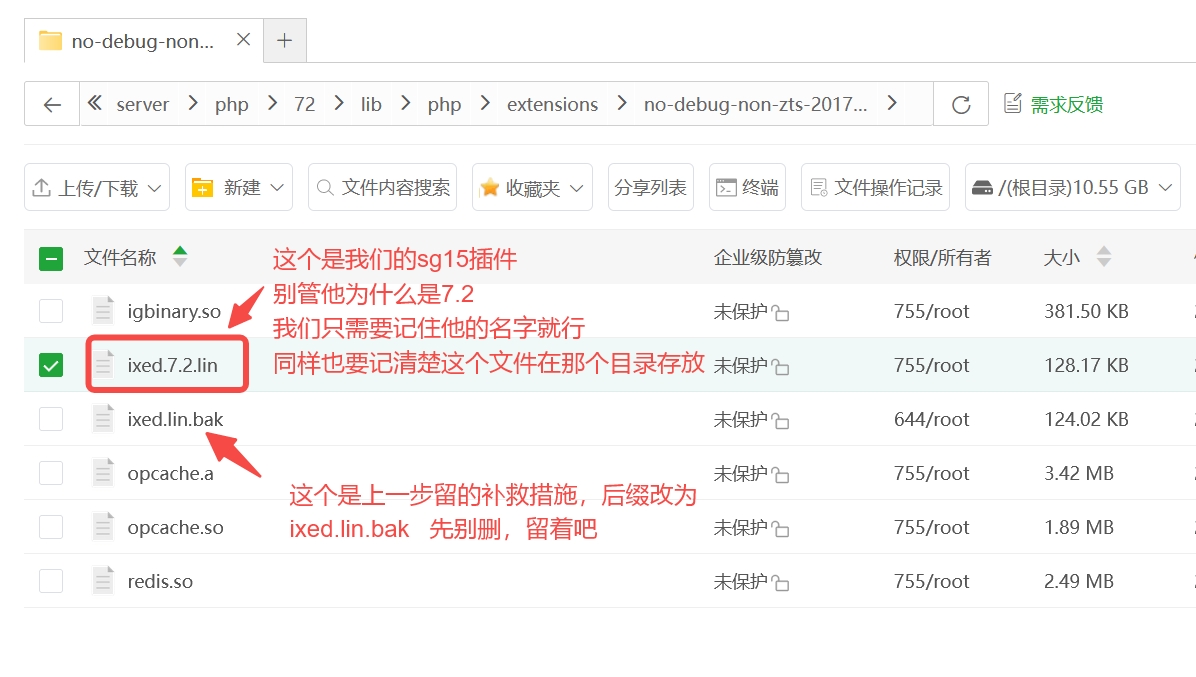1196x677 pixels.
Task: Click the lock icon in redis.so row
Action: point(780,583)
